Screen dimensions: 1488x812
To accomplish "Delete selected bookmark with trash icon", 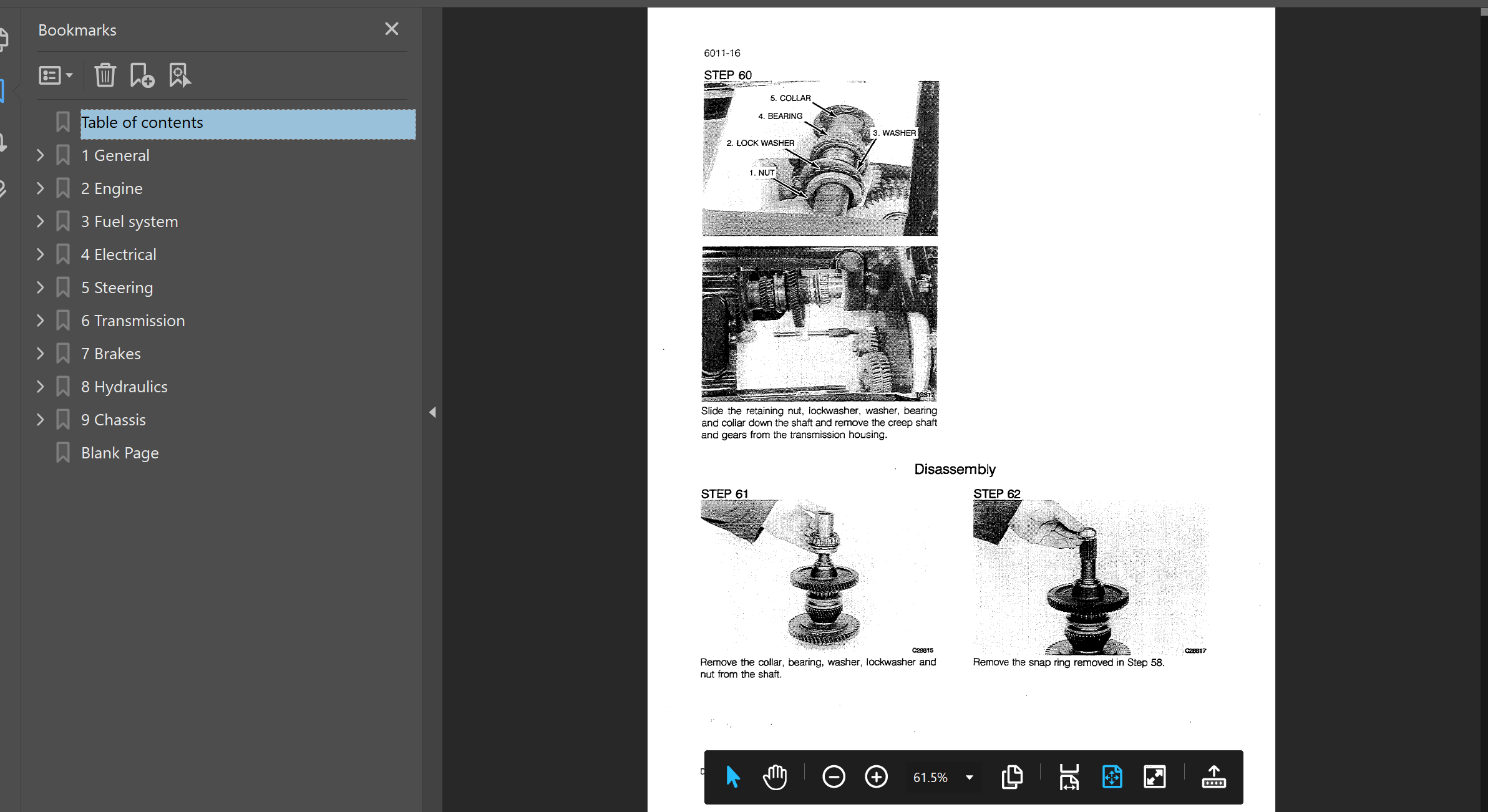I will pos(105,75).
